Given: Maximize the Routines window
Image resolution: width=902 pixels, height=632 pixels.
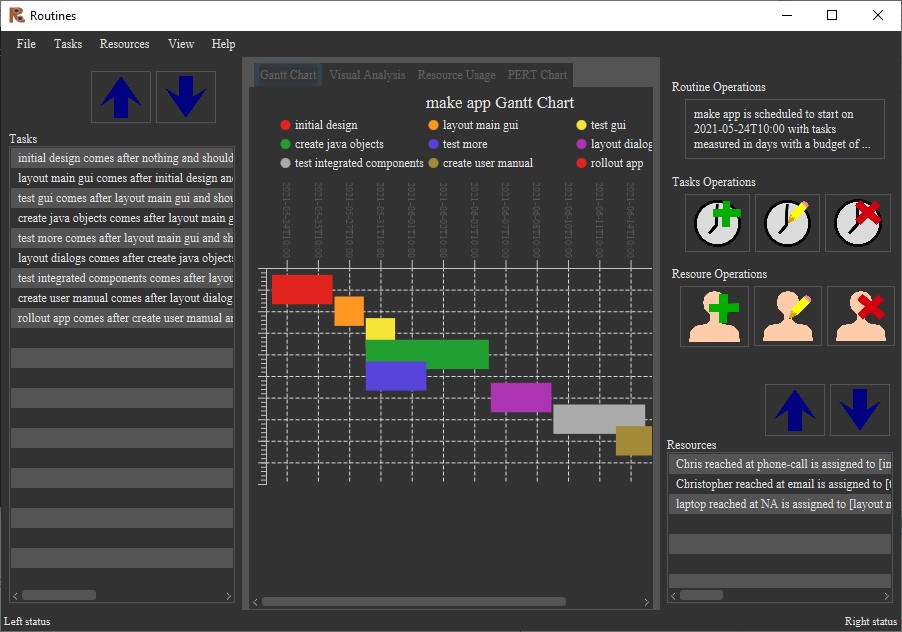Looking at the screenshot, I should [x=832, y=16].
